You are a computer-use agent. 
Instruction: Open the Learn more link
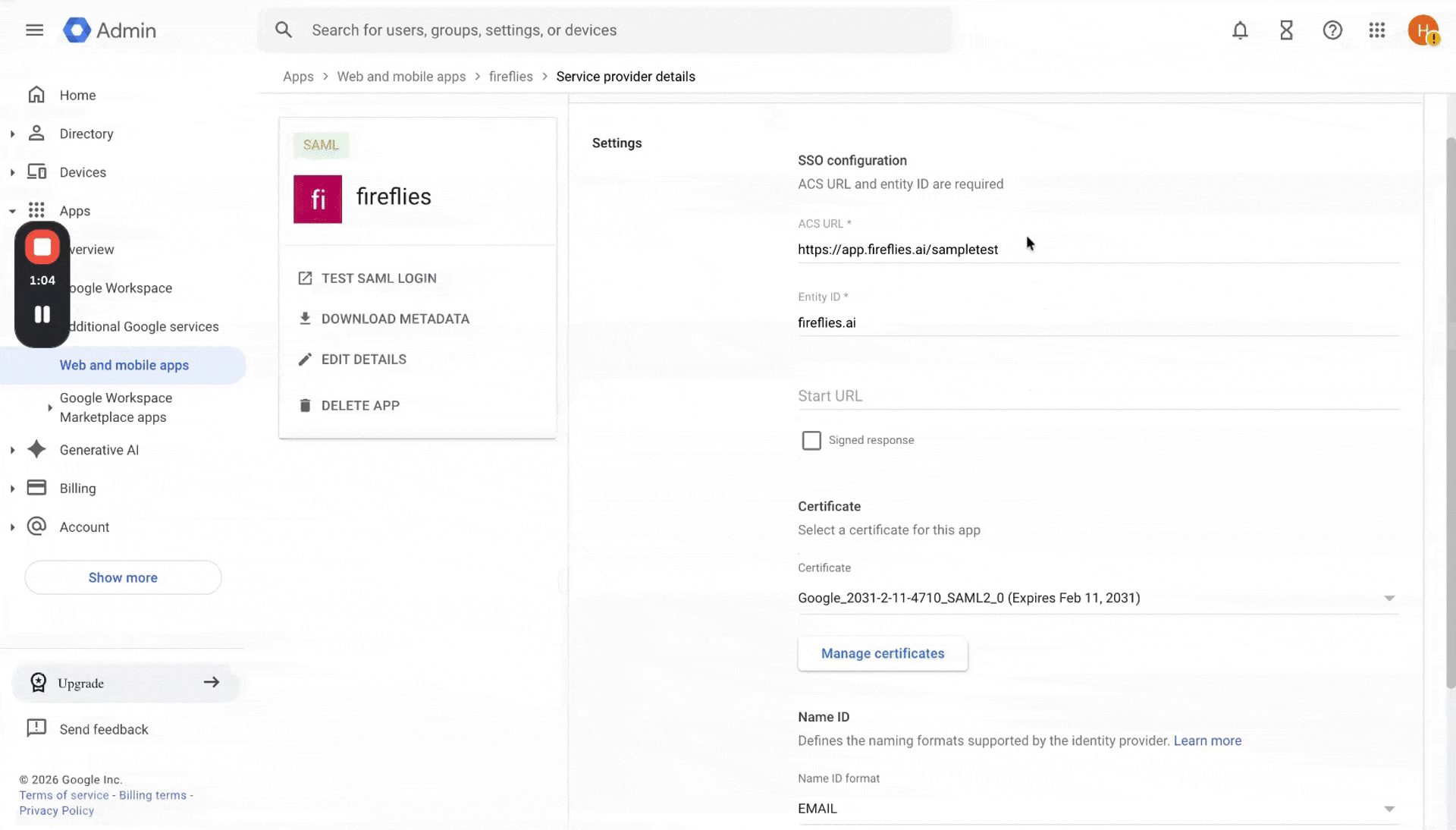pos(1207,741)
